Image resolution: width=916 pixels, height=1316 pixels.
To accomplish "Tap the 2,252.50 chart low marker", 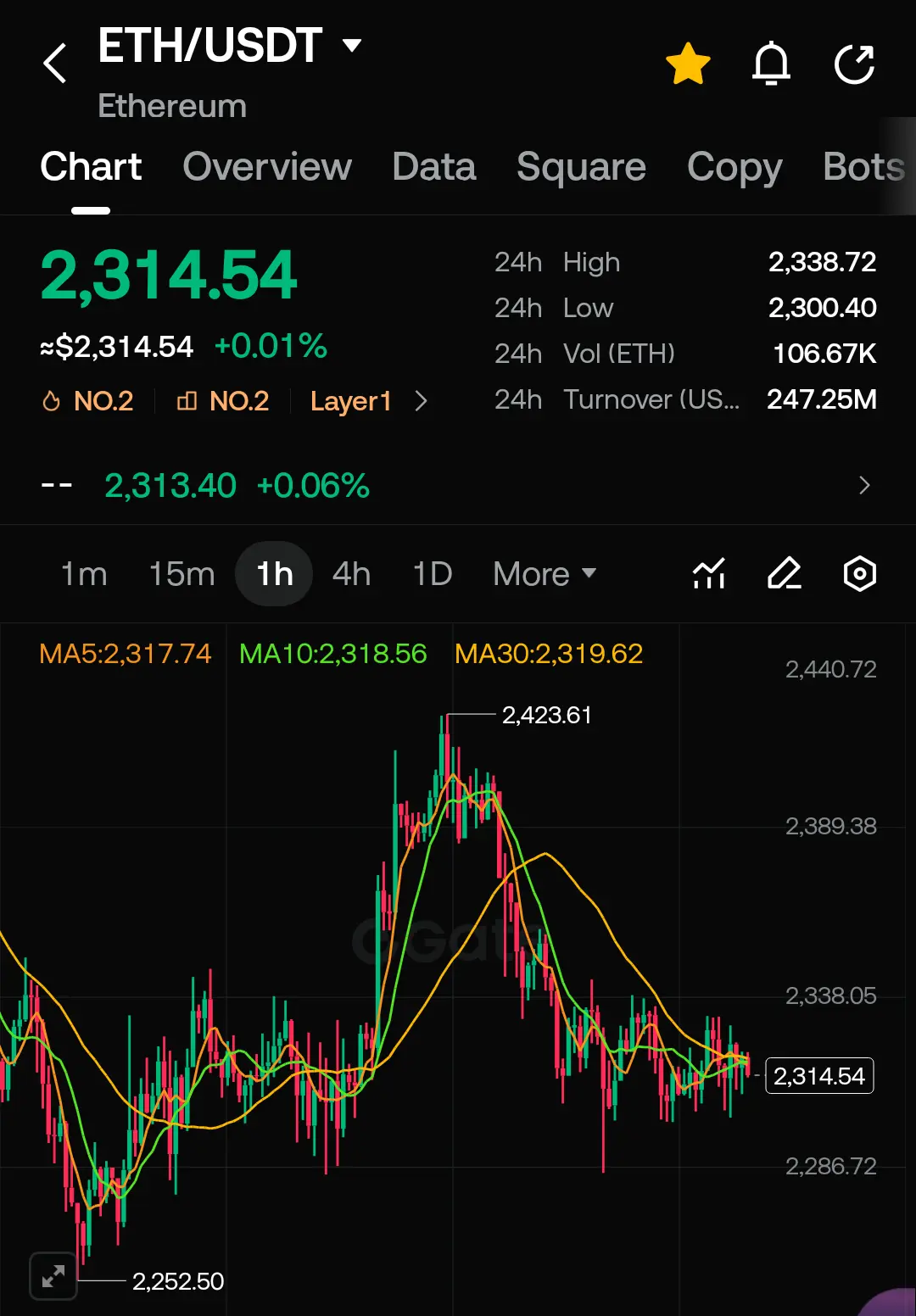I will tap(178, 1281).
